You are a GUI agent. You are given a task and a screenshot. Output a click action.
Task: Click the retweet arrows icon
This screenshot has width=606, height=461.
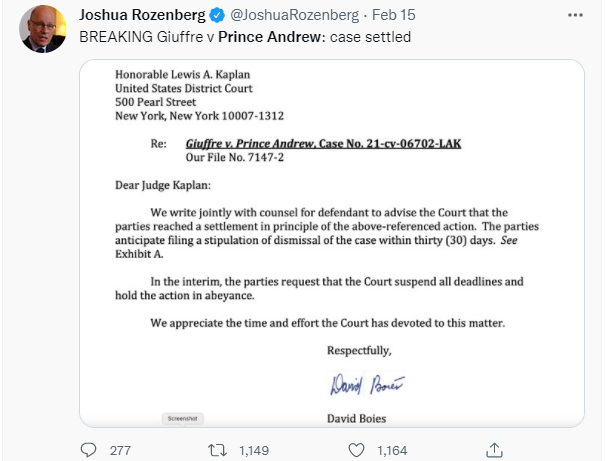point(217,450)
